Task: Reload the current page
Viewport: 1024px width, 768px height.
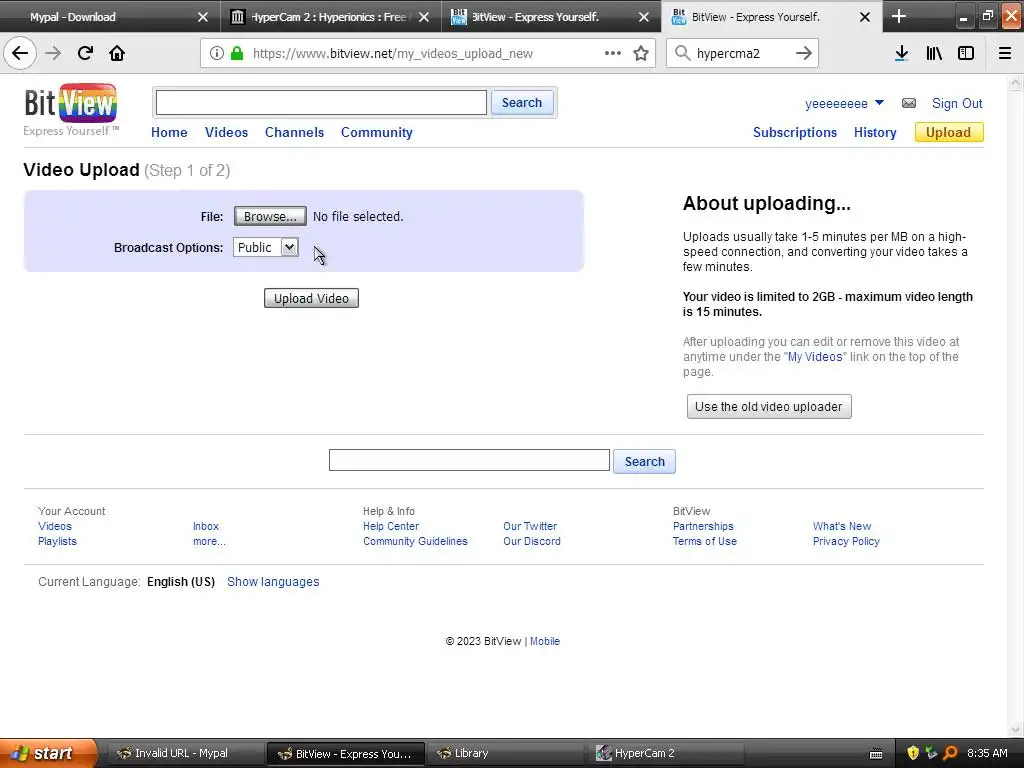Action: pyautogui.click(x=85, y=53)
